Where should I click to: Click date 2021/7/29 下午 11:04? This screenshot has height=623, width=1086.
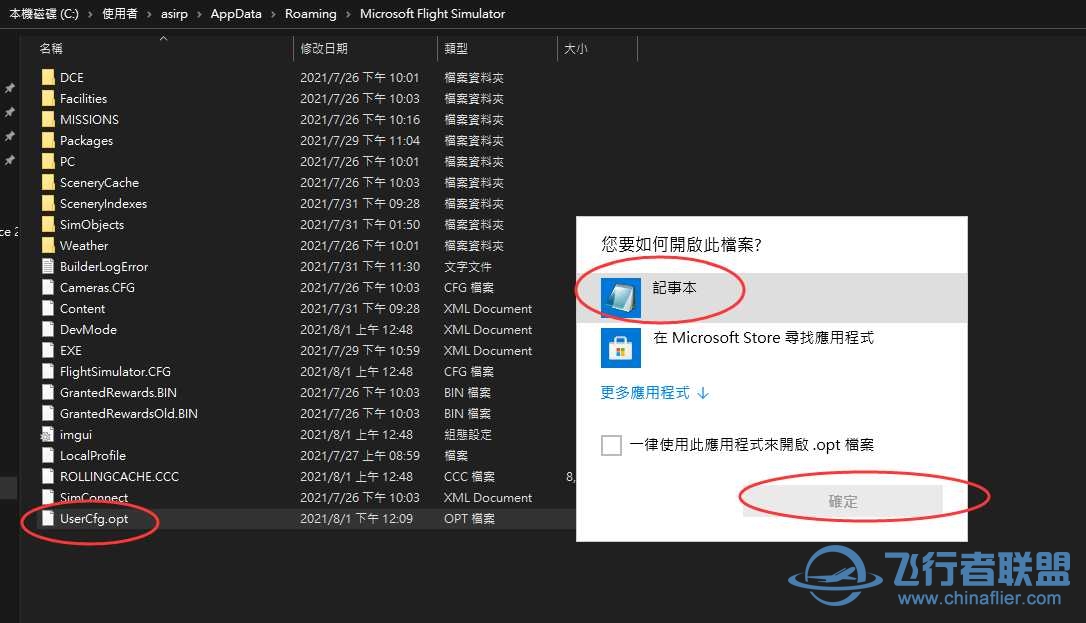coord(359,141)
